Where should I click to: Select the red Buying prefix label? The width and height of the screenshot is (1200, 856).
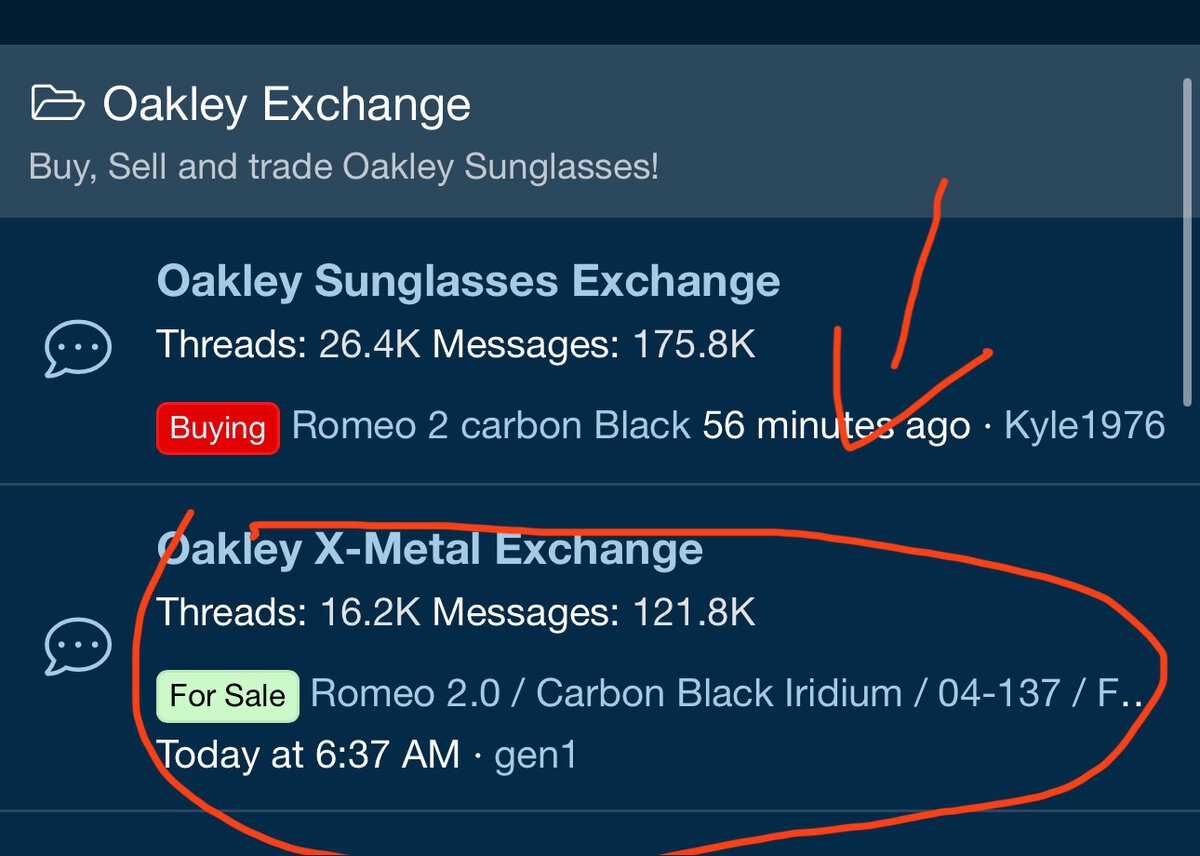pos(217,428)
